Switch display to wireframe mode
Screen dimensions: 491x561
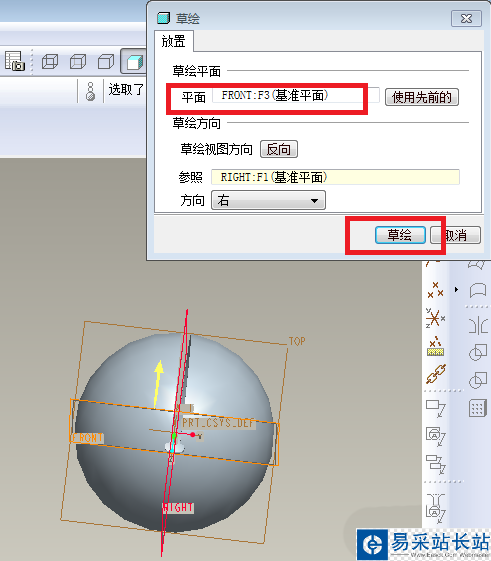click(x=50, y=62)
